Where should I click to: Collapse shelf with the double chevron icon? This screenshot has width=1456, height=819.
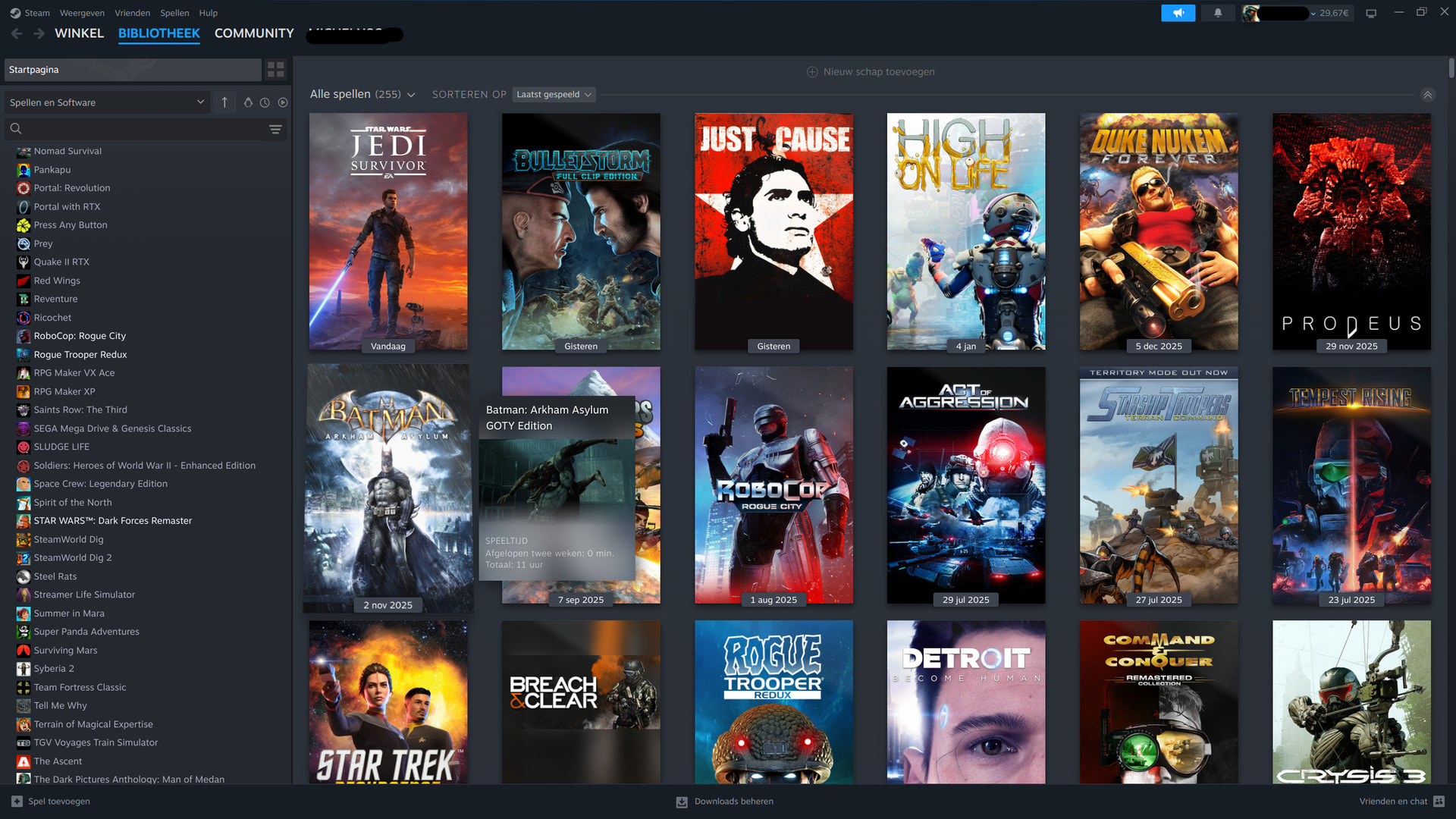[x=1427, y=95]
